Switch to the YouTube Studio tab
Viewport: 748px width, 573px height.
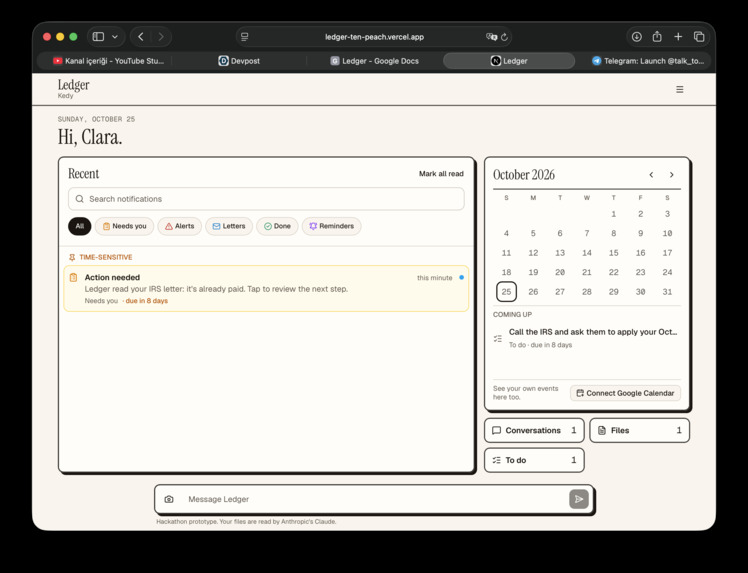tap(108, 61)
